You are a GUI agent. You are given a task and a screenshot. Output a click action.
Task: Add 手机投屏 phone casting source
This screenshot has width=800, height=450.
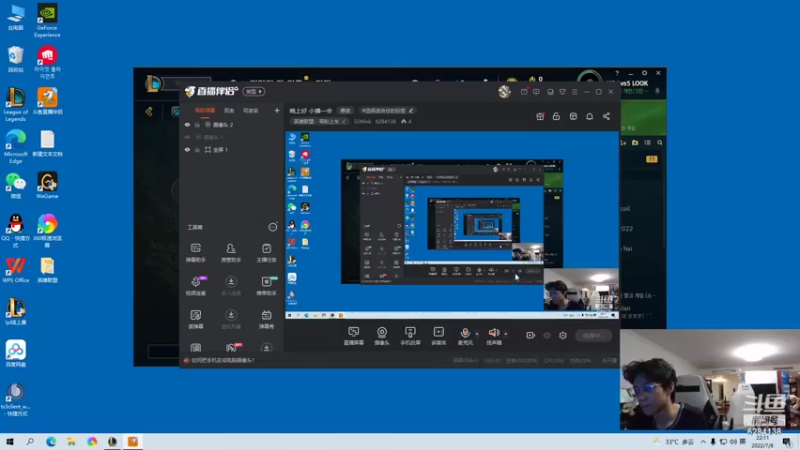click(410, 336)
